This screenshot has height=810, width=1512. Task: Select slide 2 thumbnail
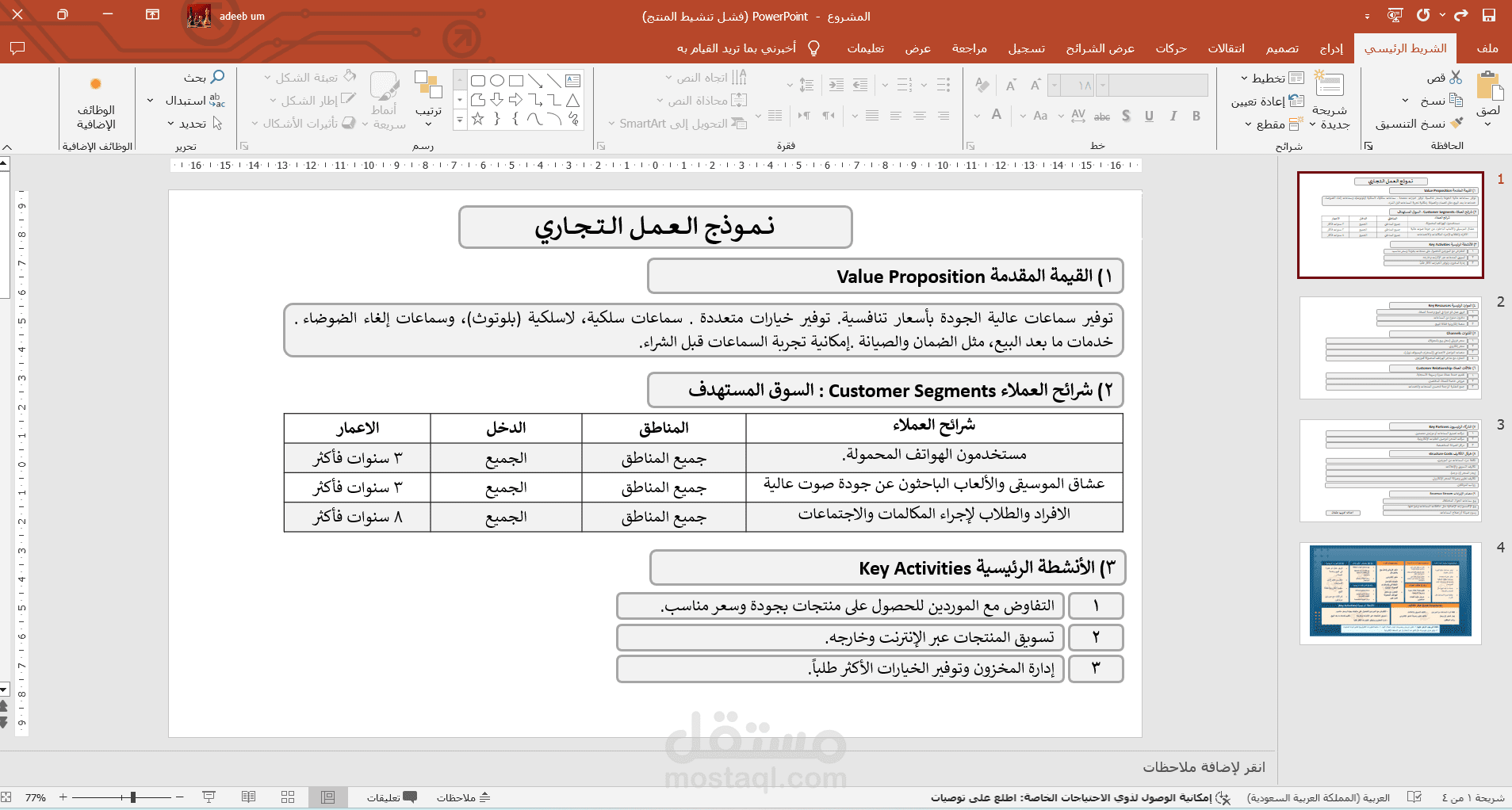pyautogui.click(x=1390, y=348)
